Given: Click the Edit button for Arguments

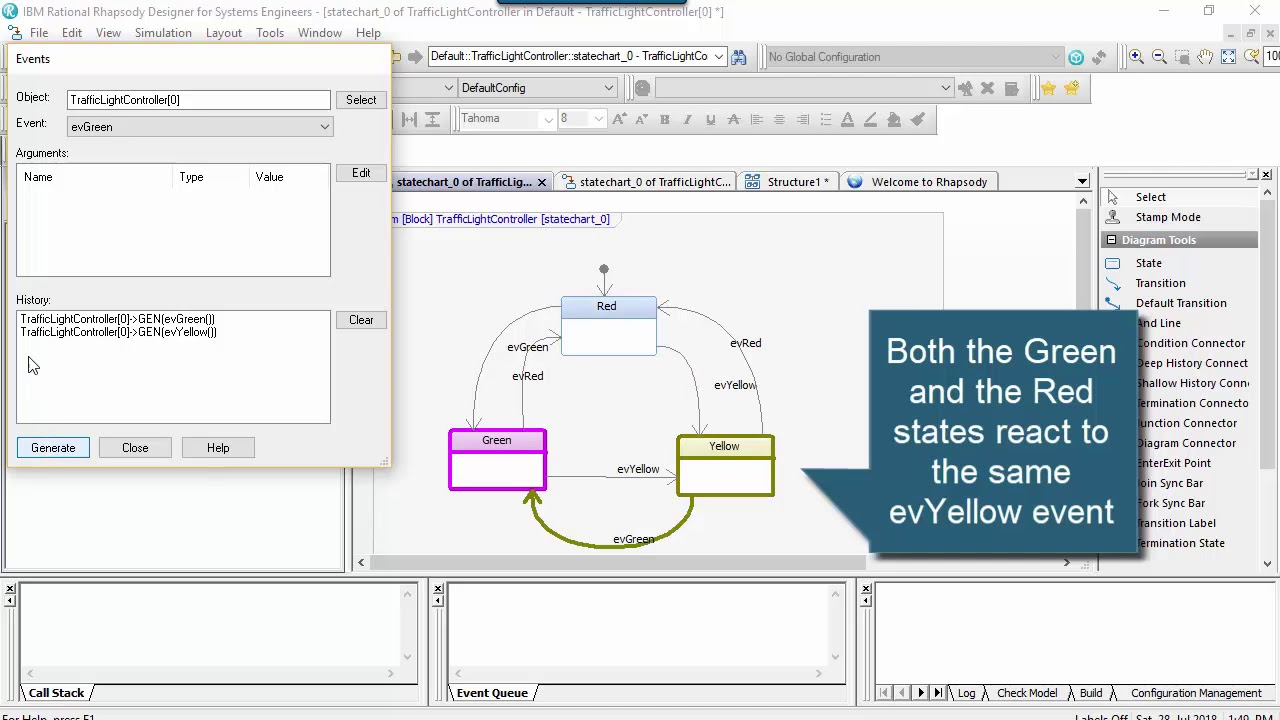Looking at the screenshot, I should point(361,173).
